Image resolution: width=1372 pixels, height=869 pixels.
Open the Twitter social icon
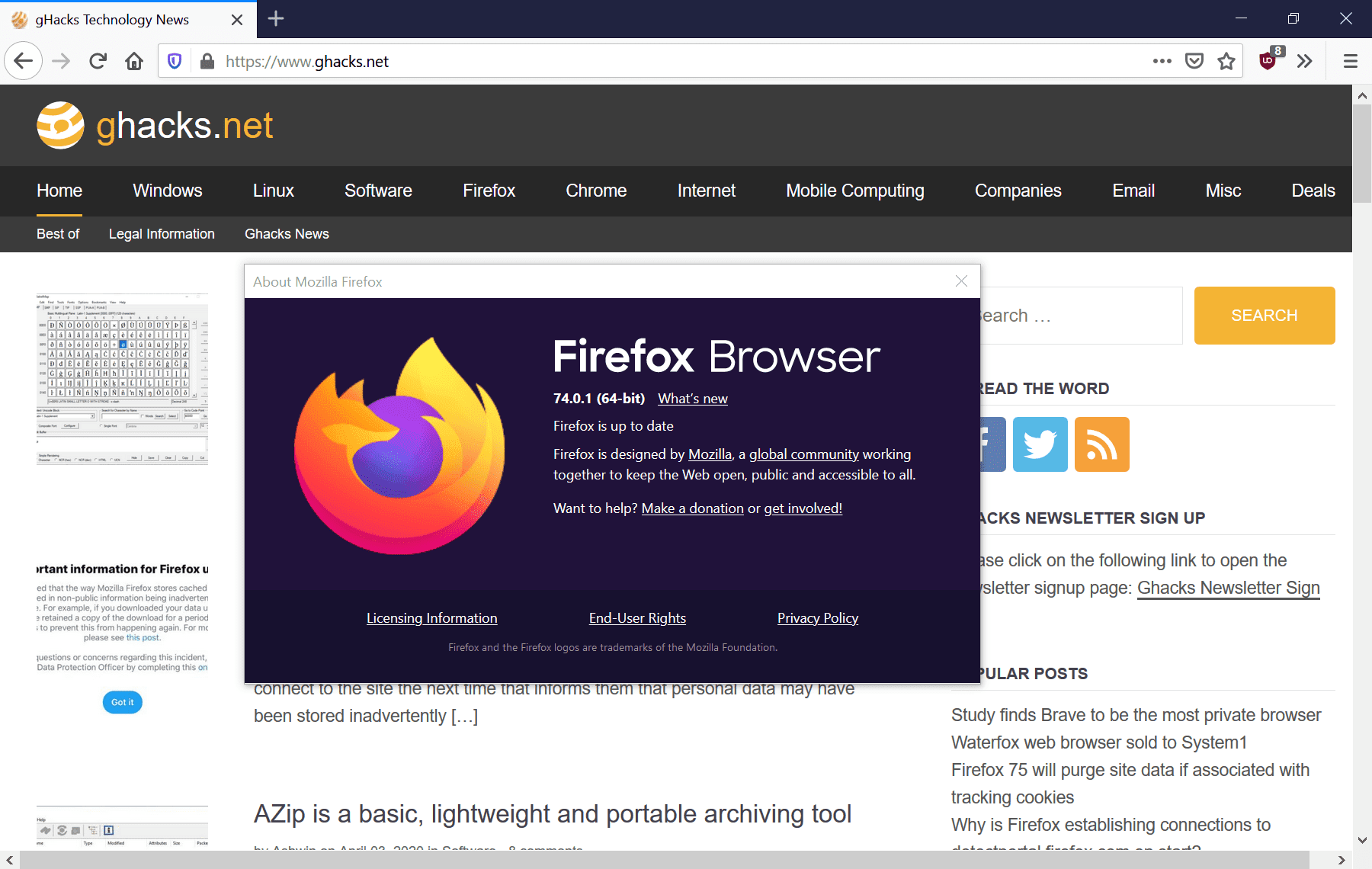tap(1040, 444)
